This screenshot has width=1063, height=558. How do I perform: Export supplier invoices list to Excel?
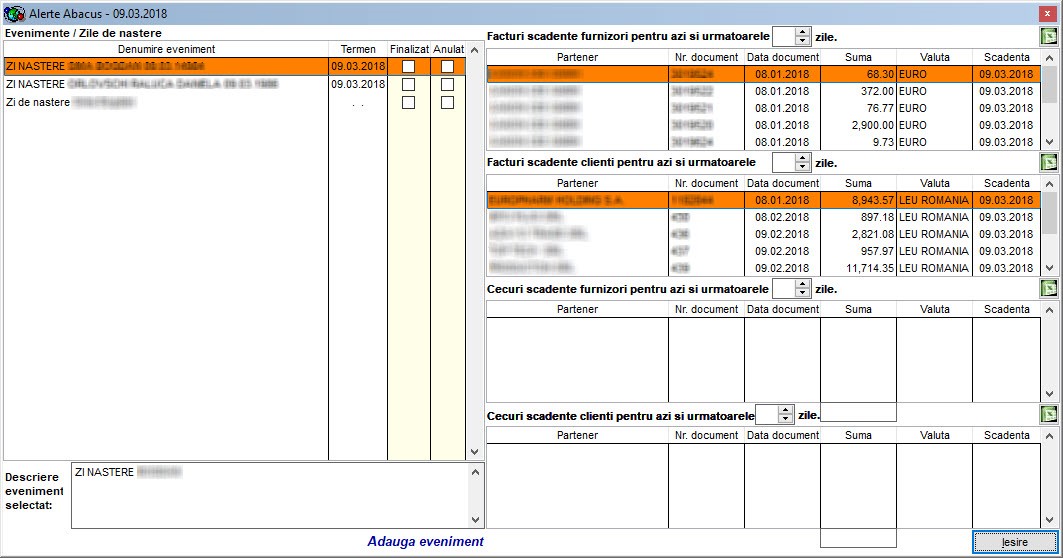(1049, 37)
